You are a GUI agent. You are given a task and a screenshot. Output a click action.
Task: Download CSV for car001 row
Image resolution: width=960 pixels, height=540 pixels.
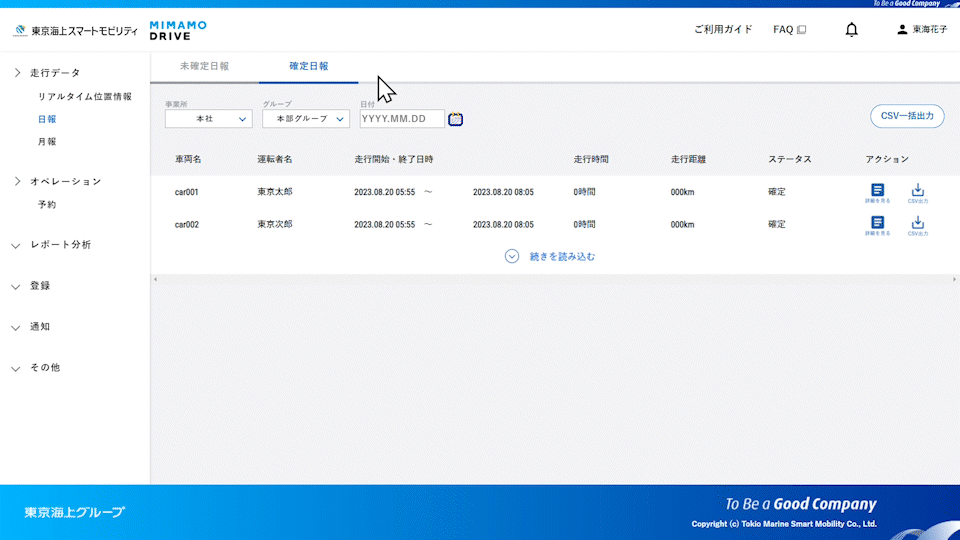(917, 193)
